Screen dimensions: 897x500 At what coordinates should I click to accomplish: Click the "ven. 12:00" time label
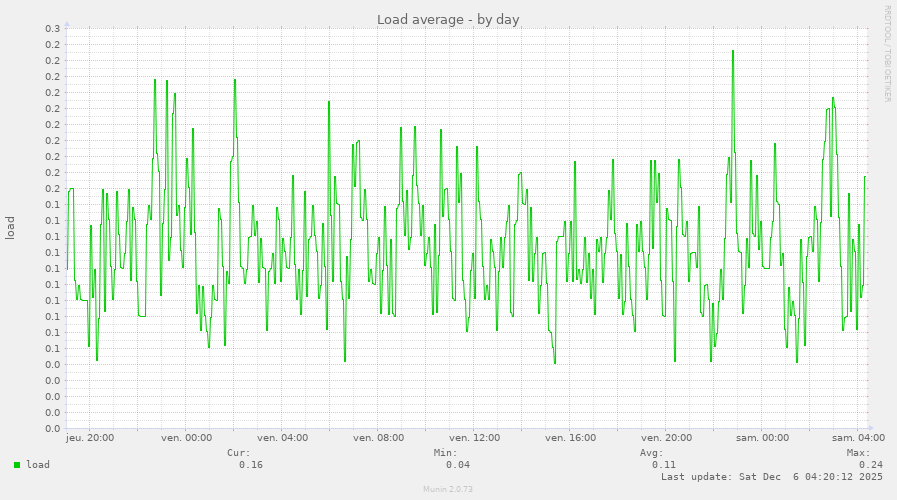click(474, 438)
